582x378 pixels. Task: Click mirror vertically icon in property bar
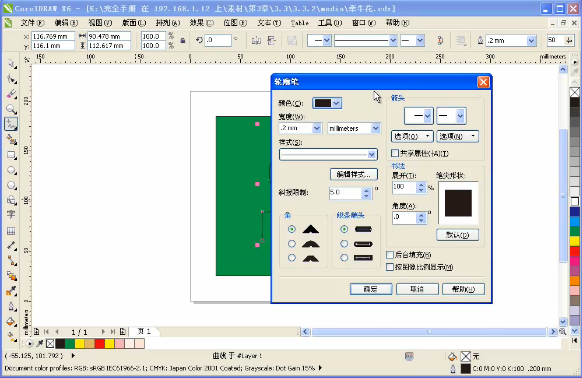click(x=271, y=40)
